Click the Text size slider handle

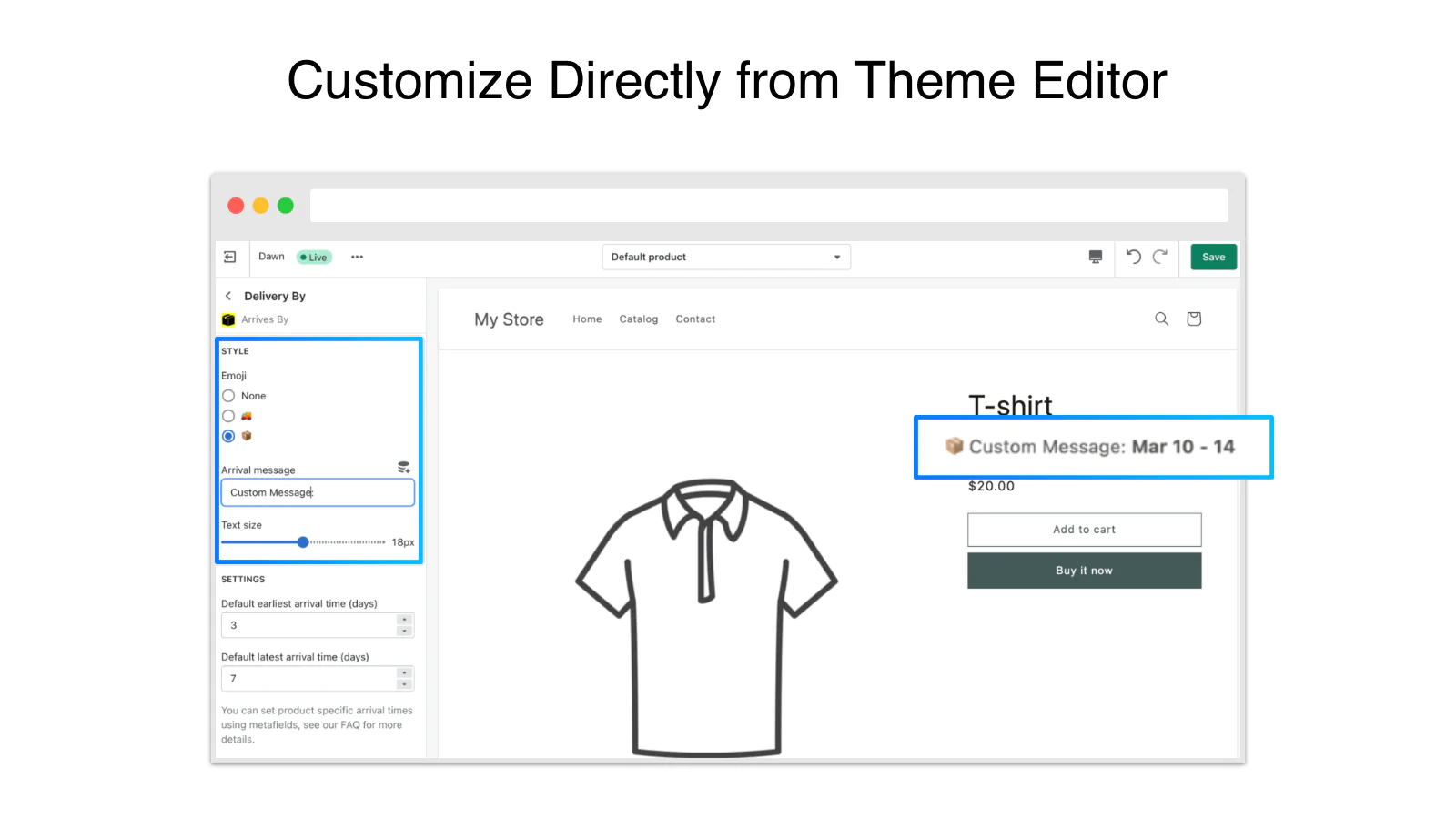pyautogui.click(x=303, y=542)
